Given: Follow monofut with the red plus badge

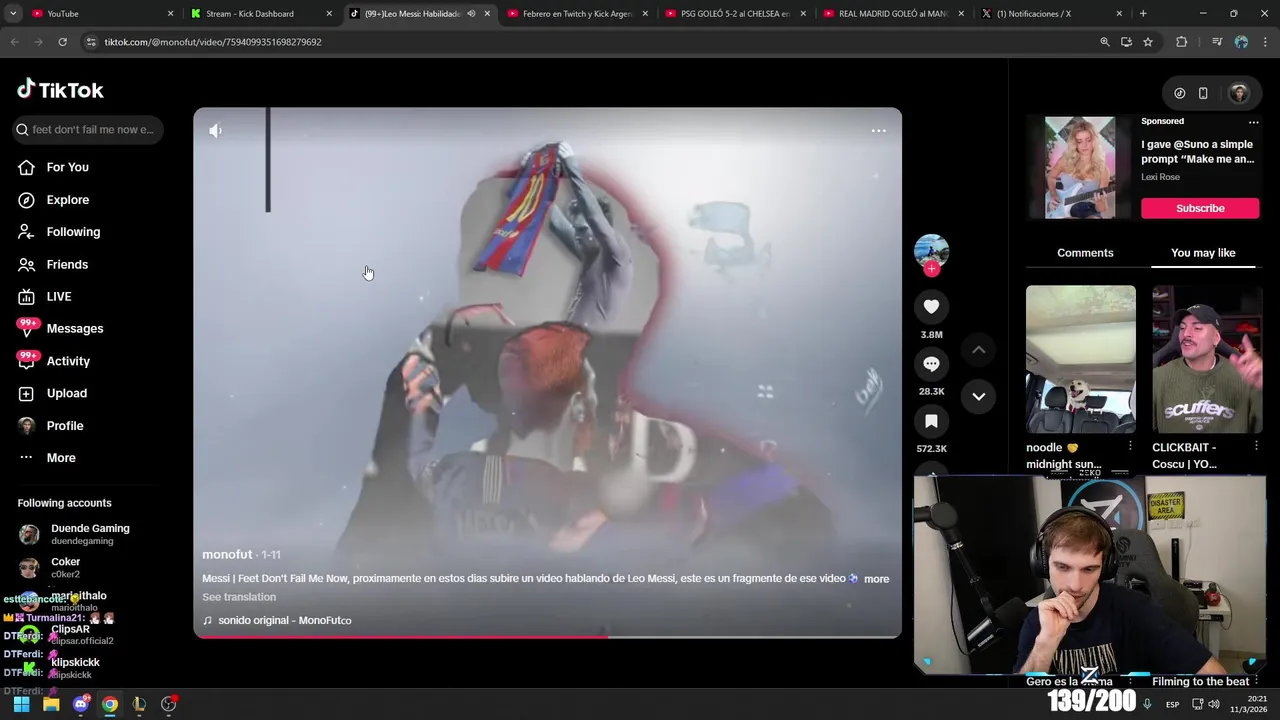Looking at the screenshot, I should click(931, 268).
